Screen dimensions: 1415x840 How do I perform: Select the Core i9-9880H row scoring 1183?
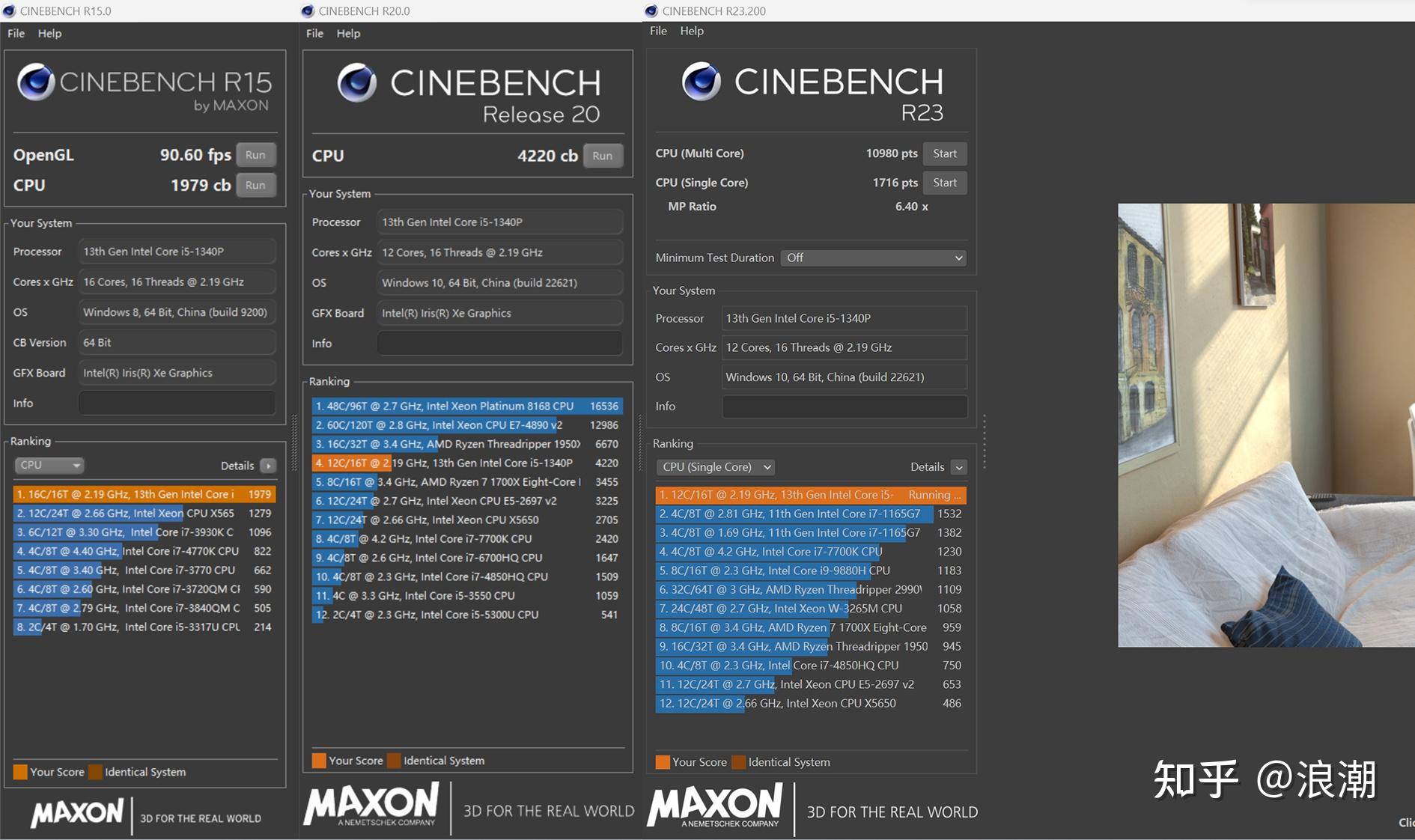coord(811,570)
